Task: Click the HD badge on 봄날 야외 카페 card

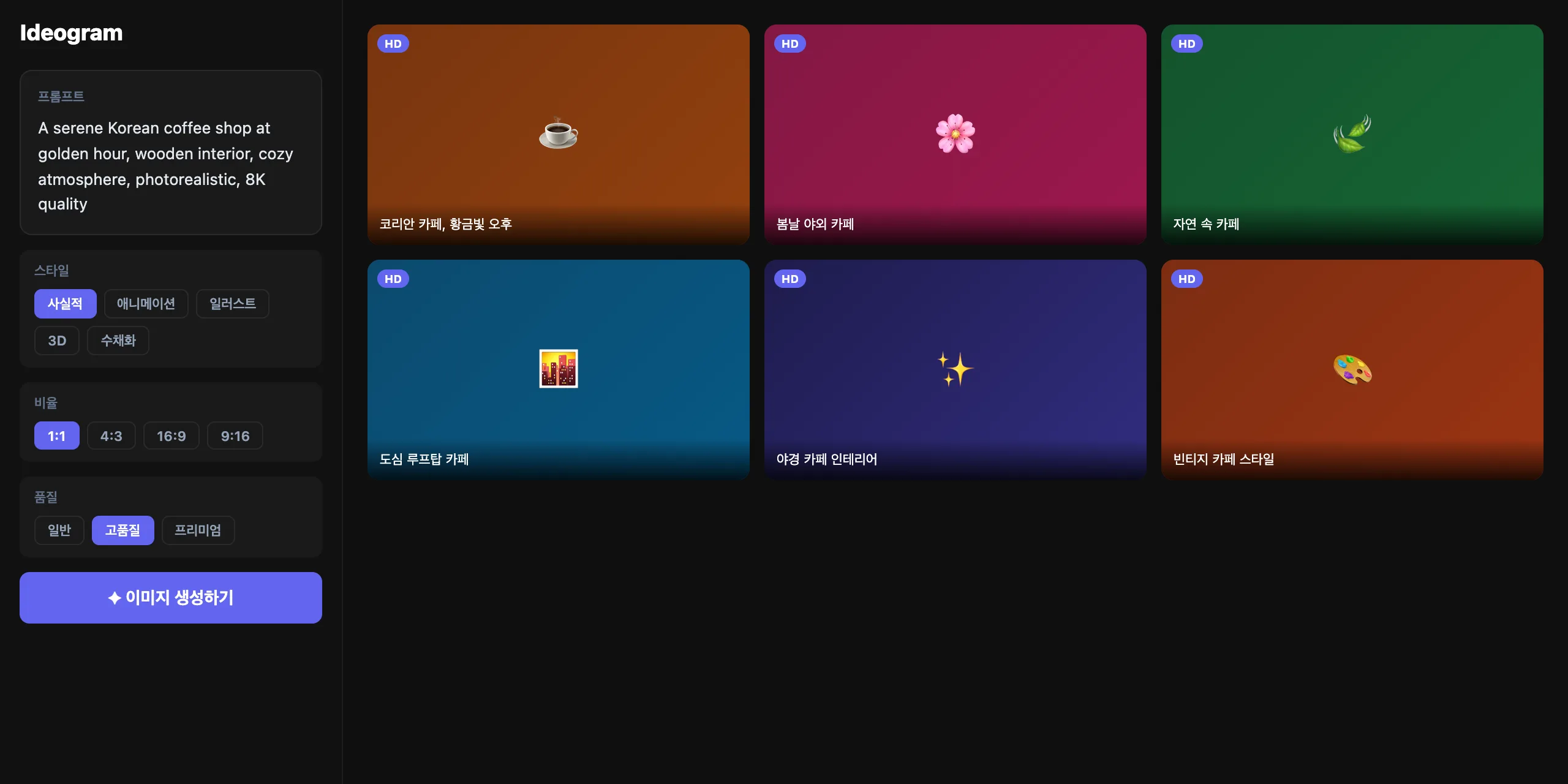Action: (790, 43)
